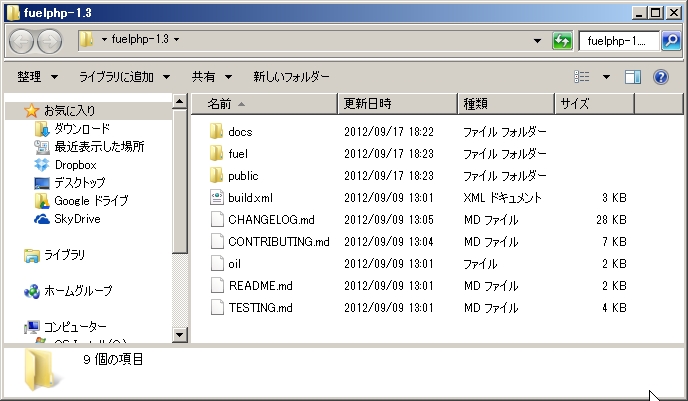Click the XML ドキュメント type cell

502,197
